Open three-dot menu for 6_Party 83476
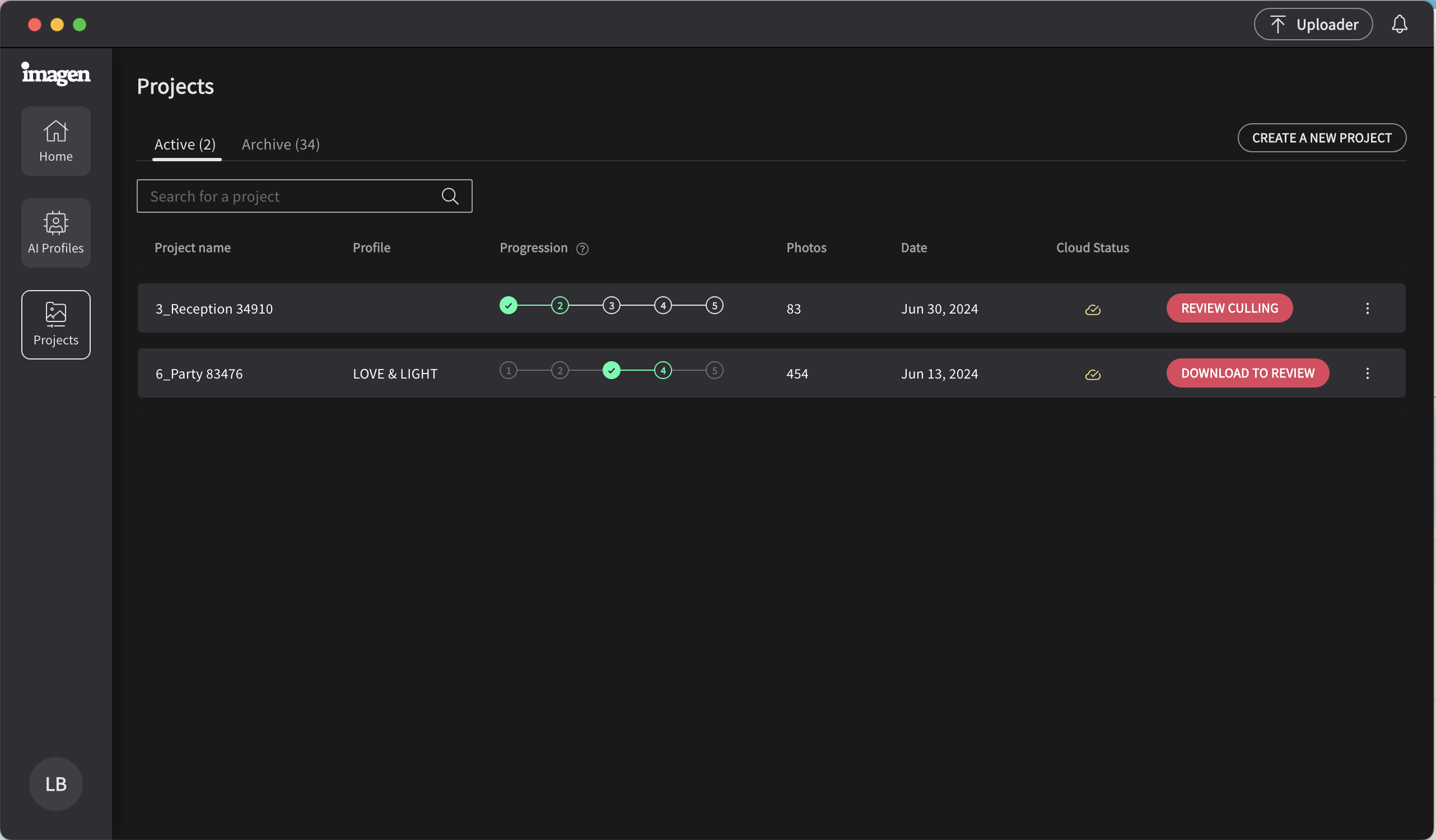The height and width of the screenshot is (840, 1436). [1367, 374]
